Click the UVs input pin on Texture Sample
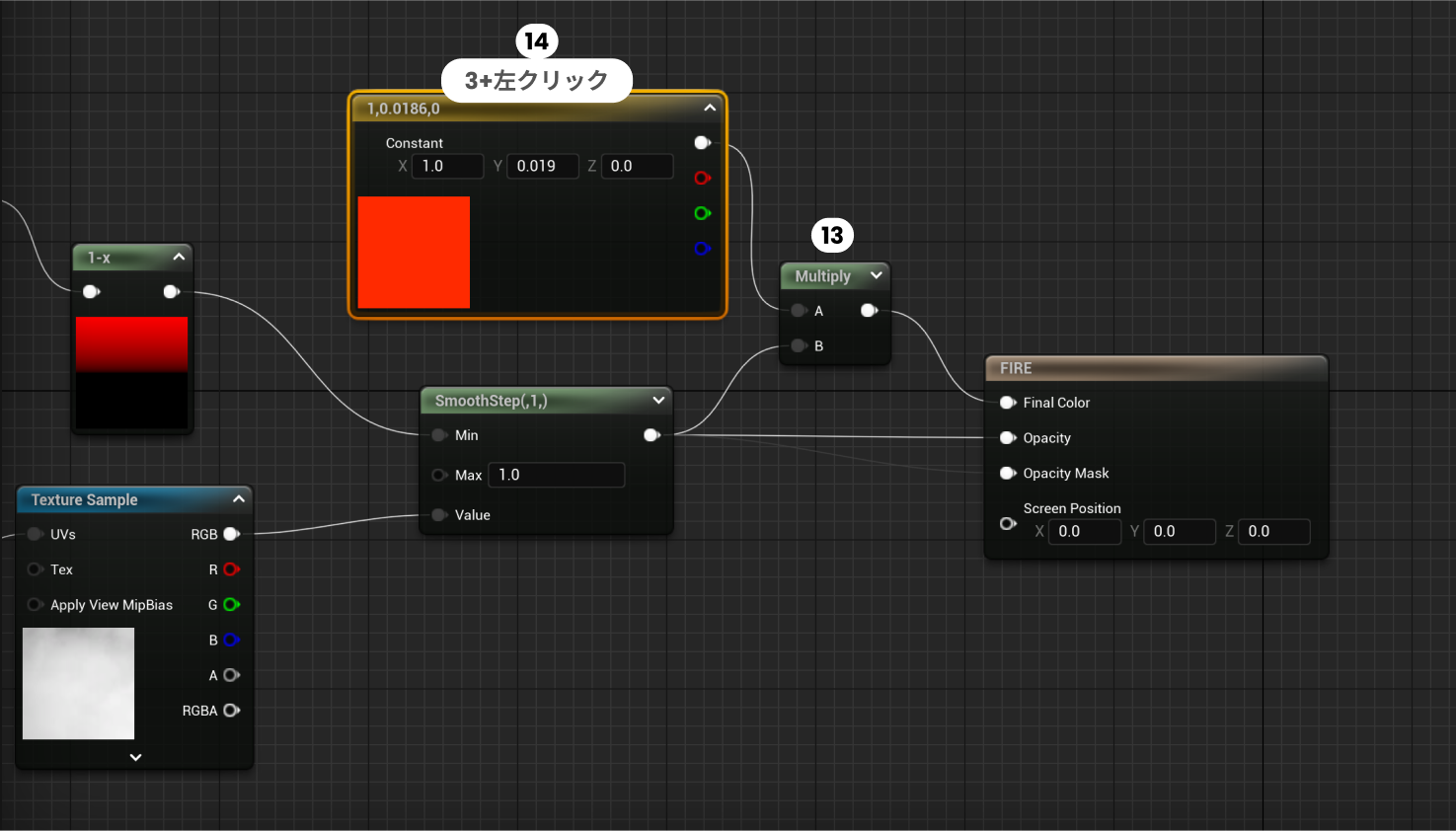This screenshot has height=831, width=1456. click(36, 534)
